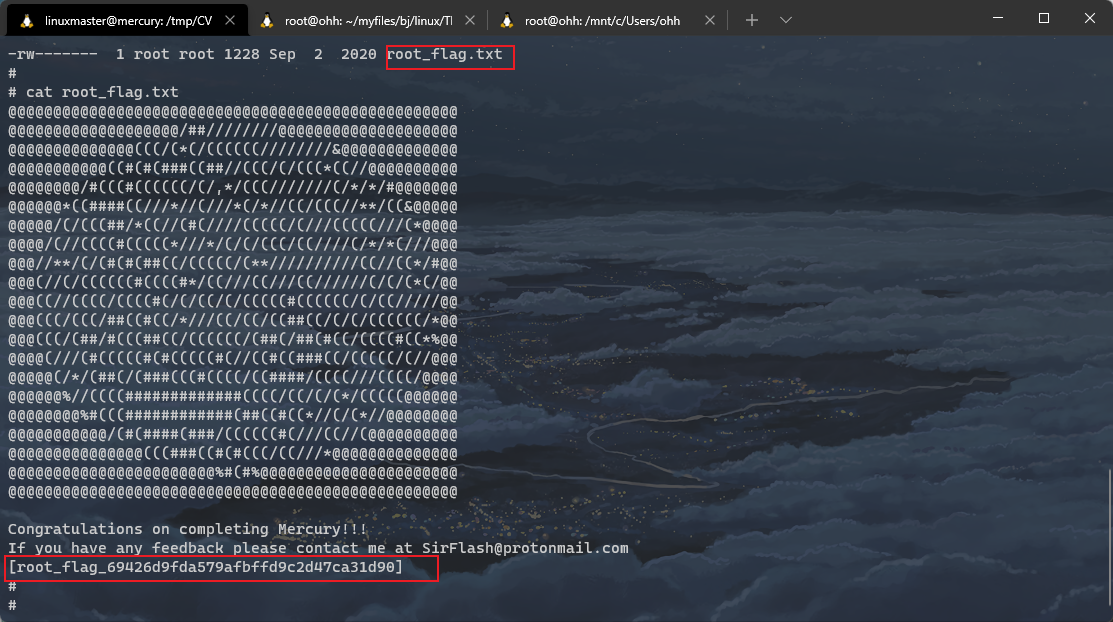
Task: Switch to the root@ohh: ~/myfiles/bj/linux tab
Action: [368, 21]
